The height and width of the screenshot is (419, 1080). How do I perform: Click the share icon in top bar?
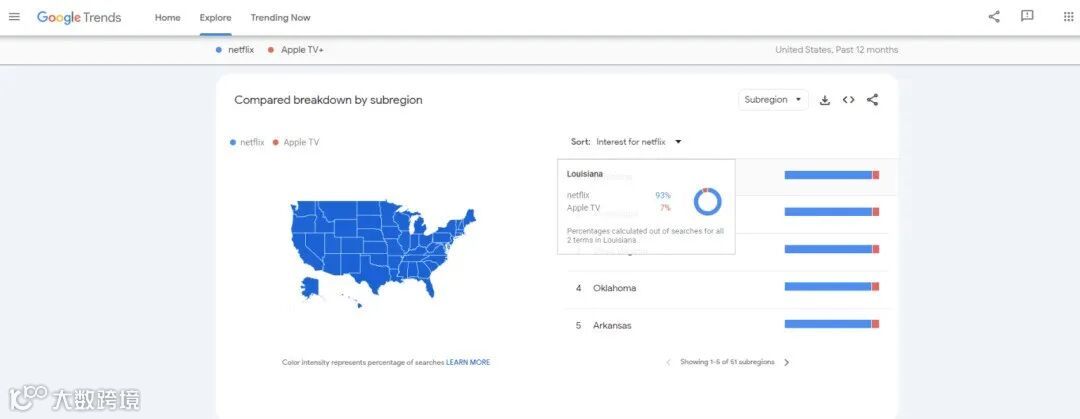pyautogui.click(x=993, y=17)
